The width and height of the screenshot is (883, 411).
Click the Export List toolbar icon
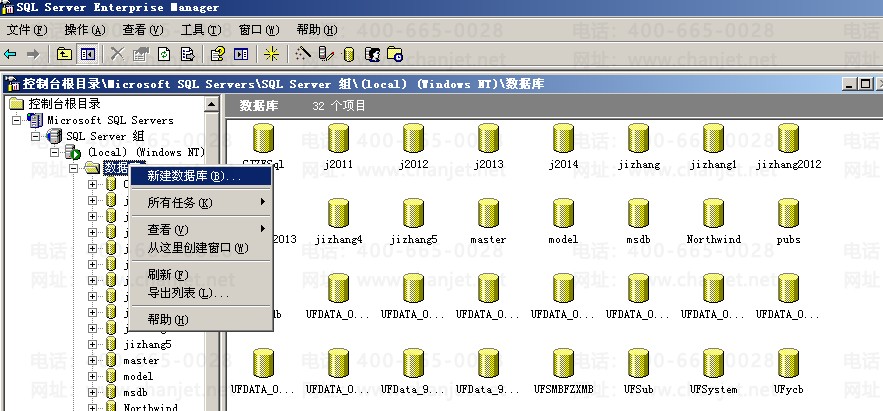point(186,54)
